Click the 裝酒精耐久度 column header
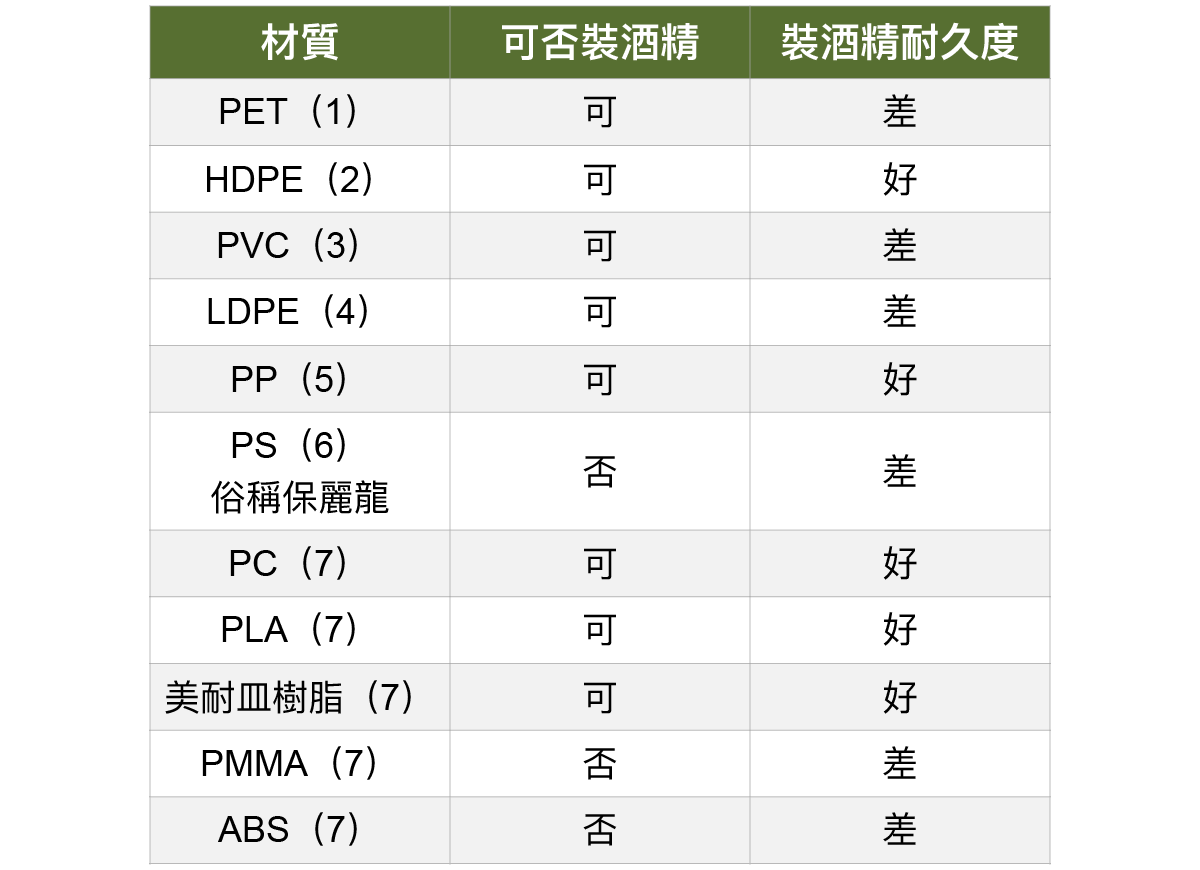Viewport: 1200px width, 870px height. point(900,42)
